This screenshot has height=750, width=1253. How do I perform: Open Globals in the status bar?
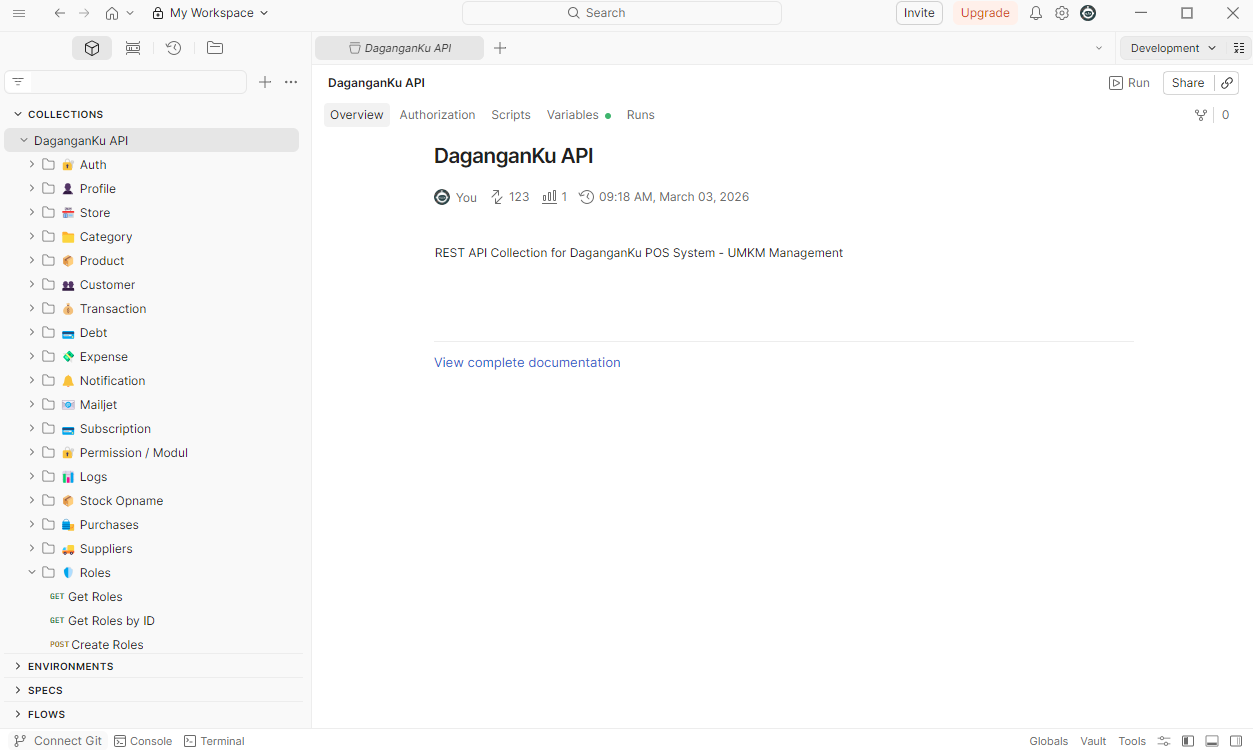pyautogui.click(x=1049, y=741)
